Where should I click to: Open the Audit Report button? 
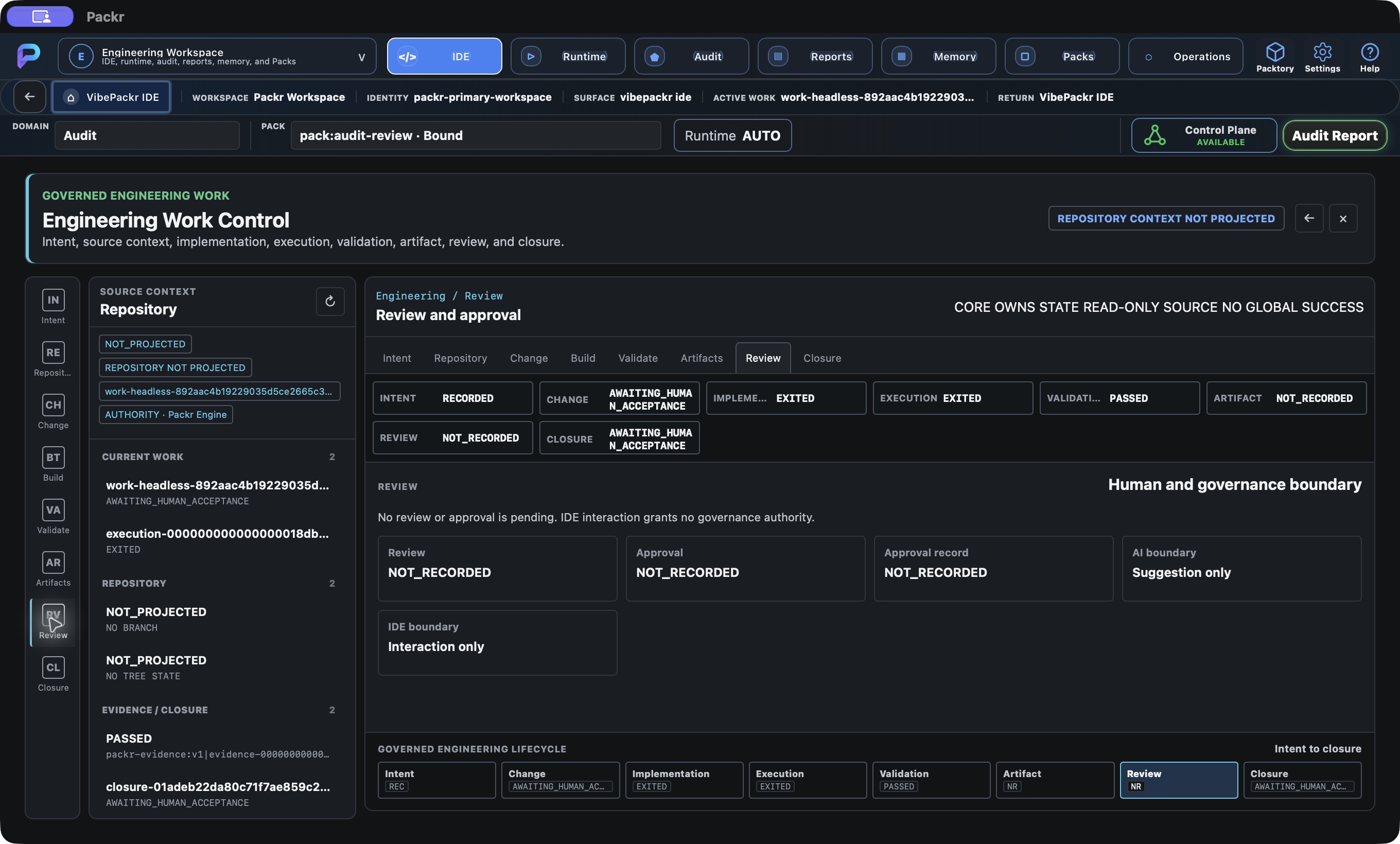point(1334,135)
